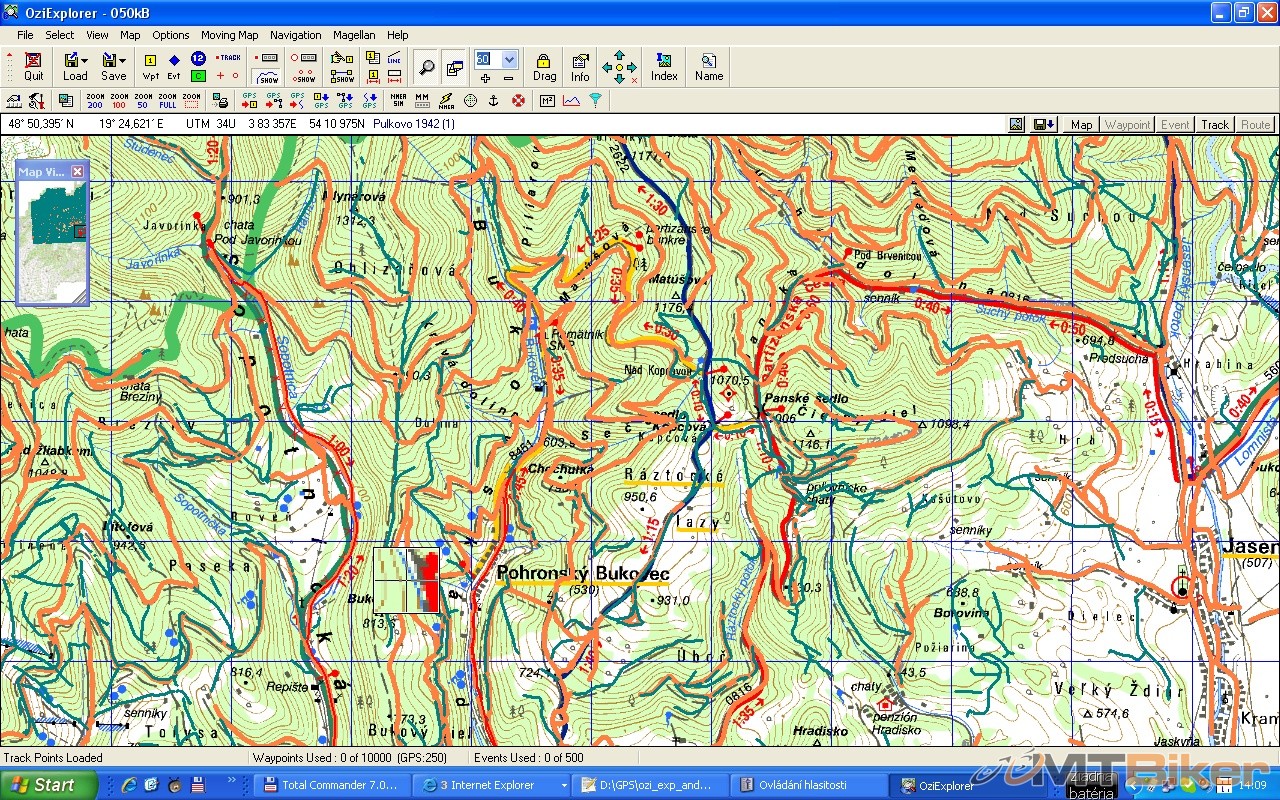
Task: Toggle the magnifier zoom window button
Action: tap(426, 67)
